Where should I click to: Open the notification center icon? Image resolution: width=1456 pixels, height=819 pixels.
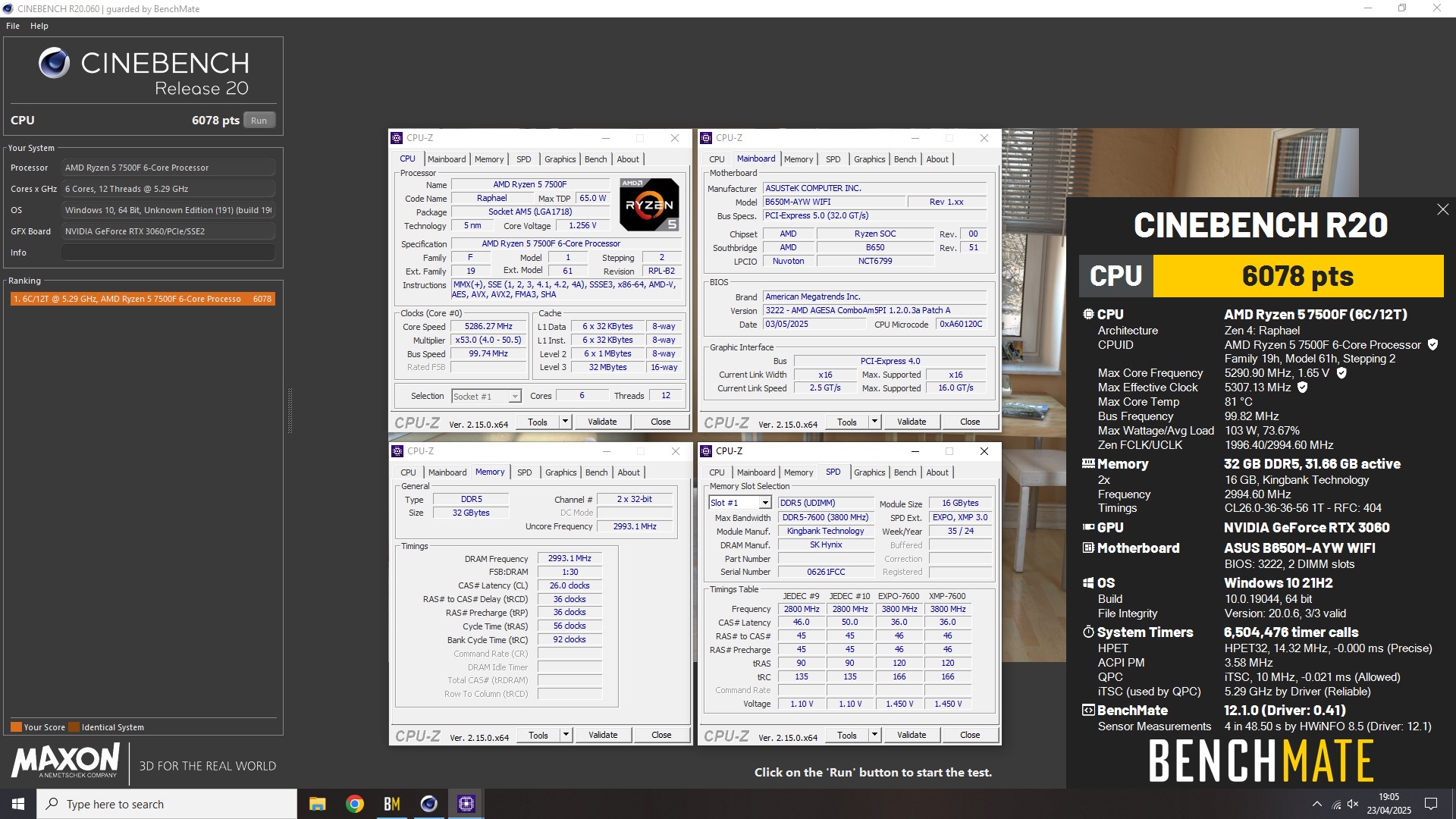point(1431,804)
